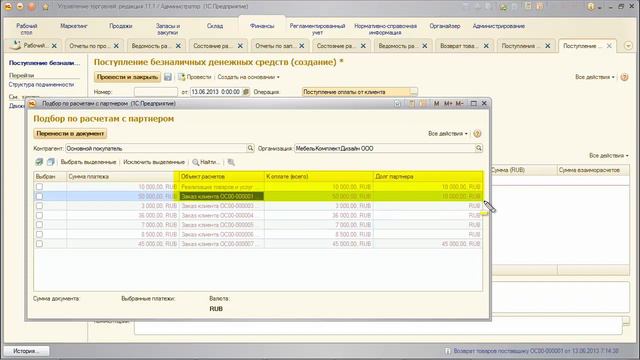
Task: Click the calendar icon next to the date field
Action: pos(246,92)
